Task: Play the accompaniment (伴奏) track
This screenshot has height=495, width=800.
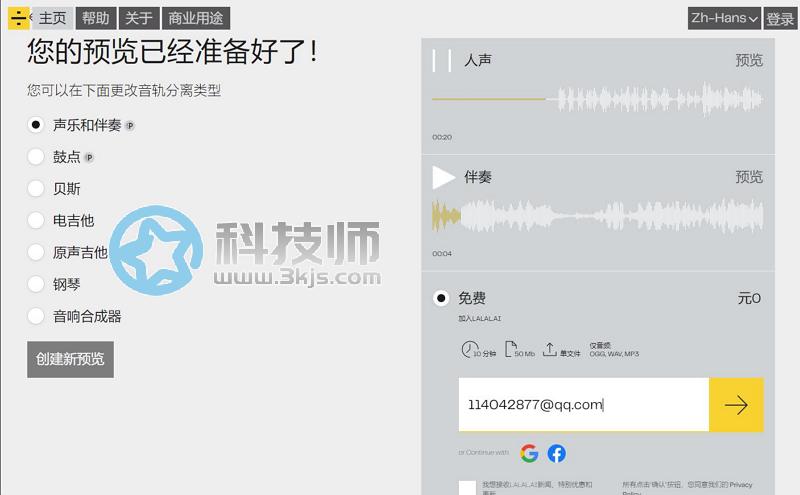Action: (x=443, y=177)
